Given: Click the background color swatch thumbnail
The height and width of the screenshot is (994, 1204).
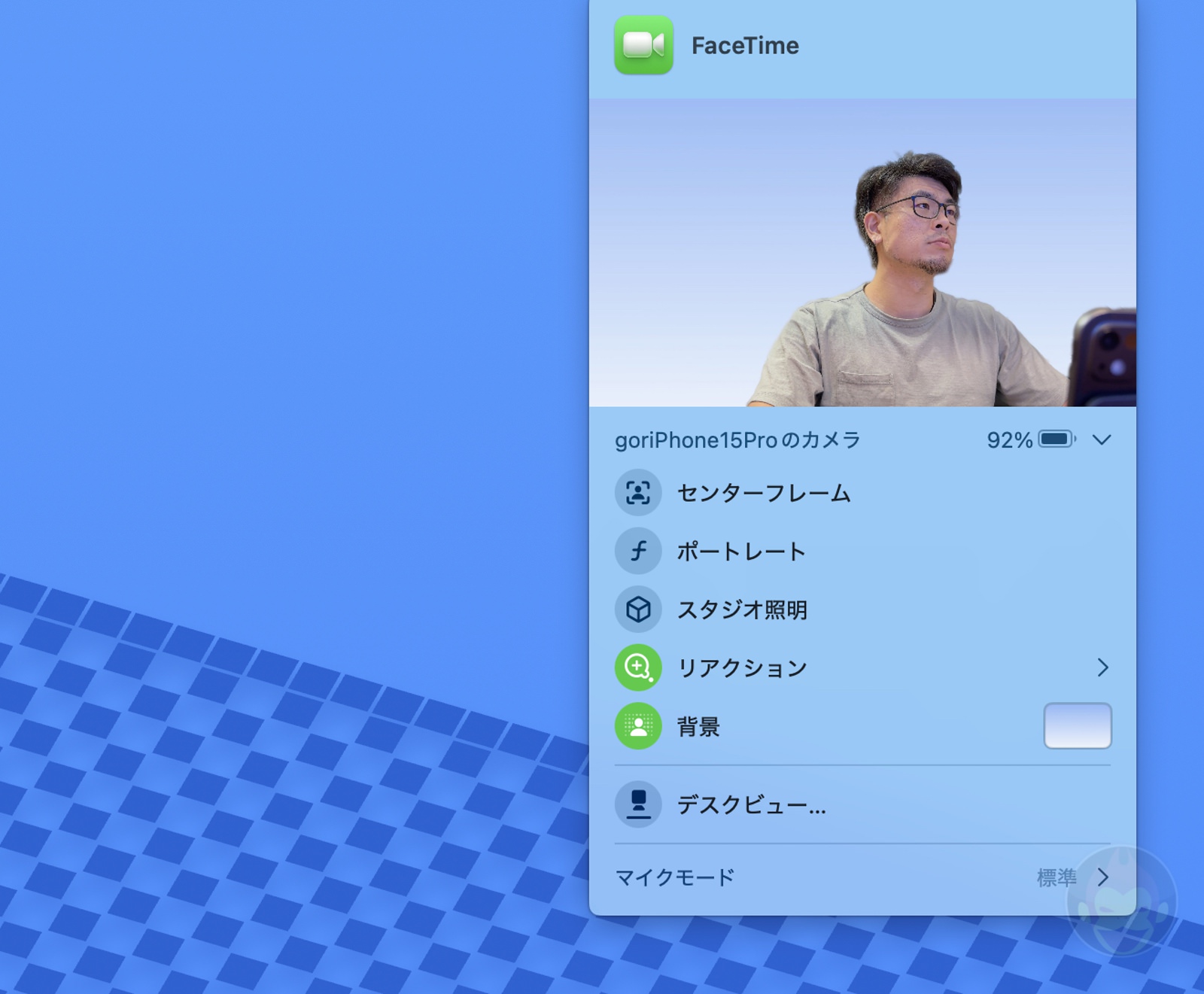Looking at the screenshot, I should [x=1078, y=726].
